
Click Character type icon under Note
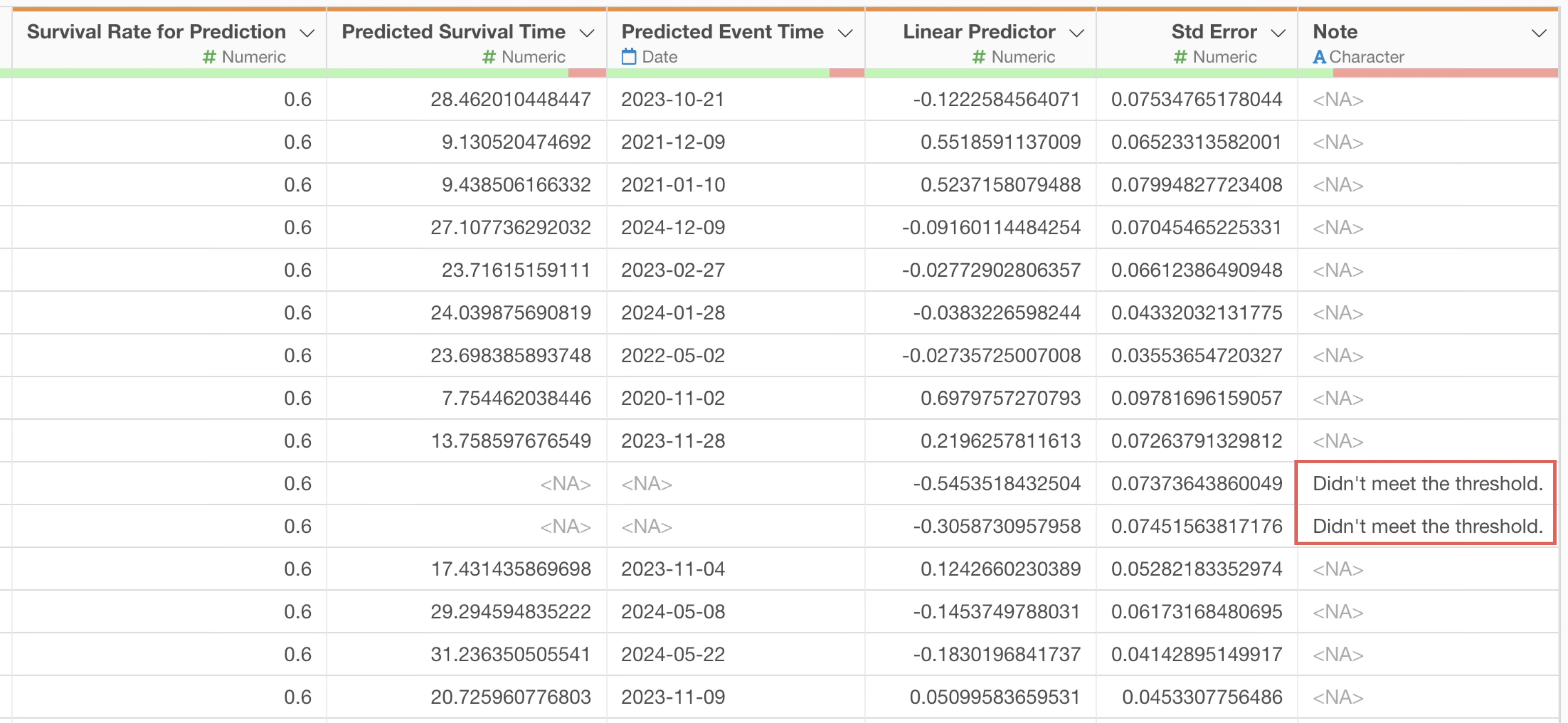click(1319, 57)
